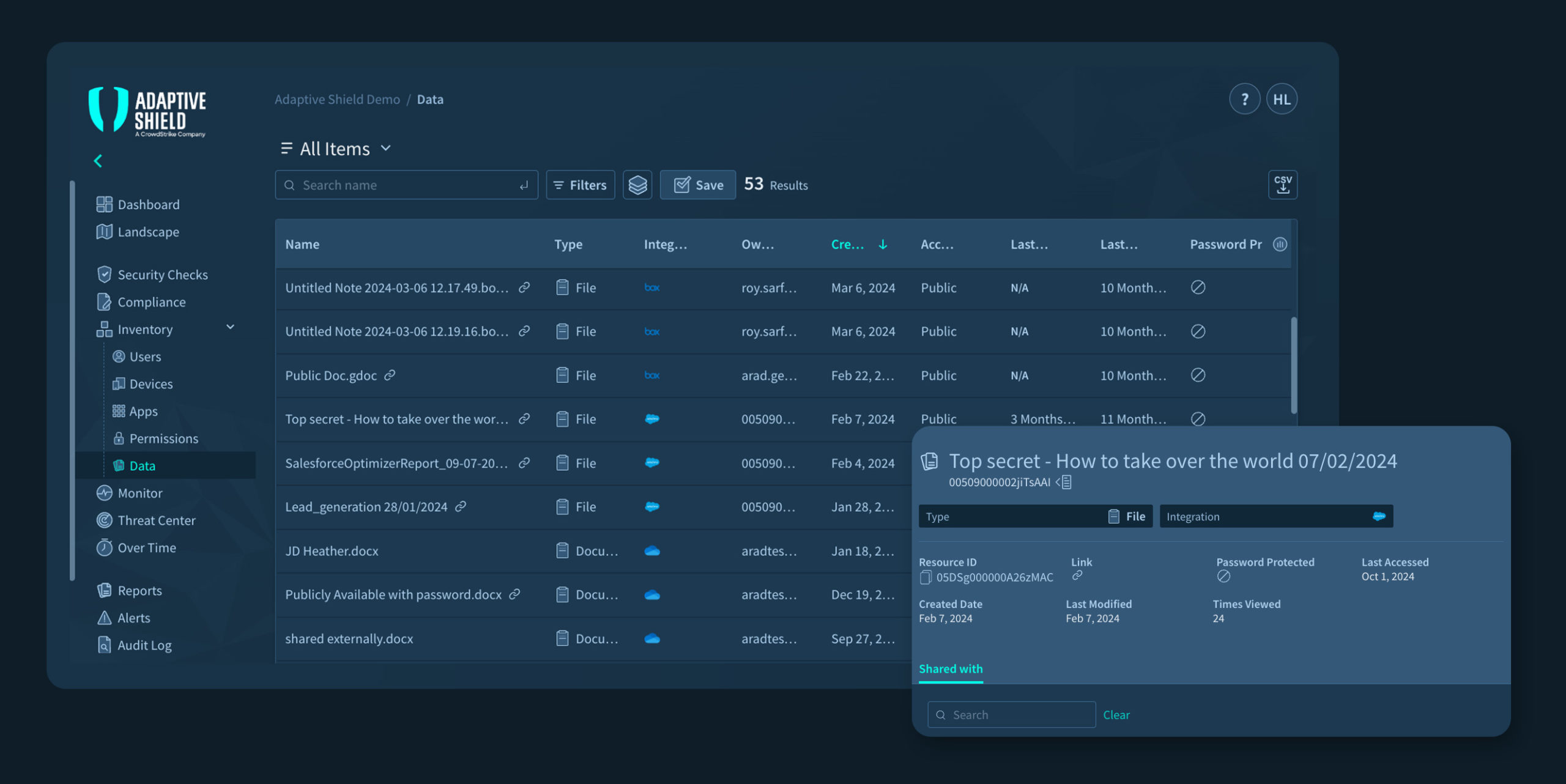Click link icon beside Publicly Available with password.docx

tap(515, 594)
